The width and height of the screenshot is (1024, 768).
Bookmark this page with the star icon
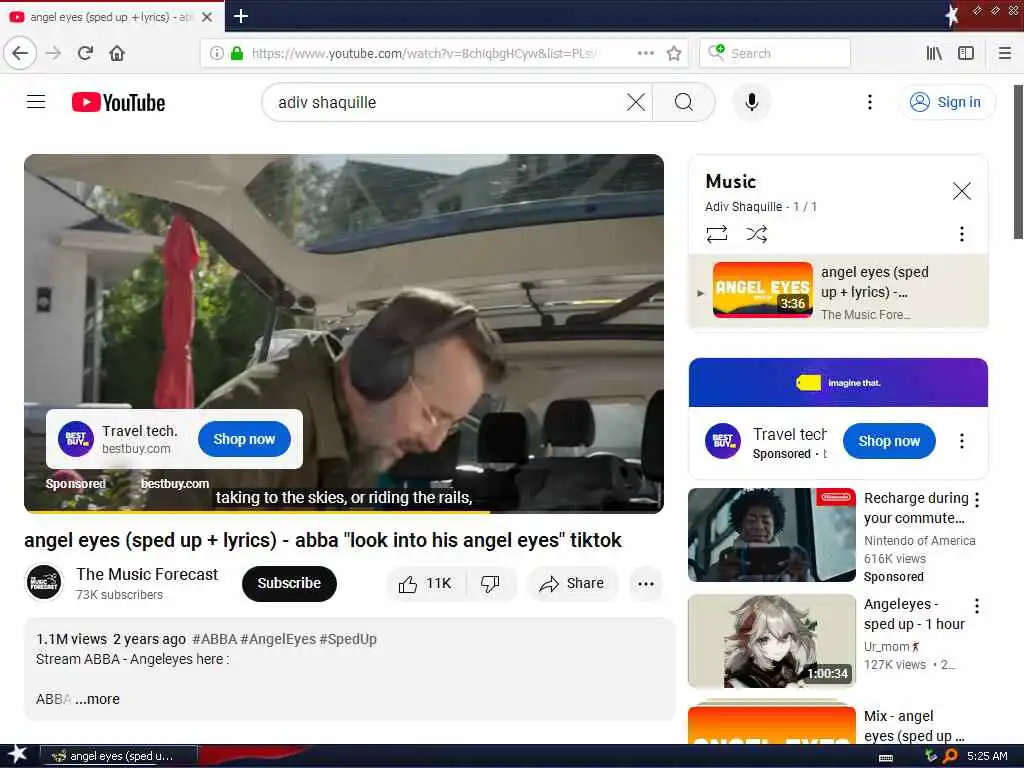674,53
